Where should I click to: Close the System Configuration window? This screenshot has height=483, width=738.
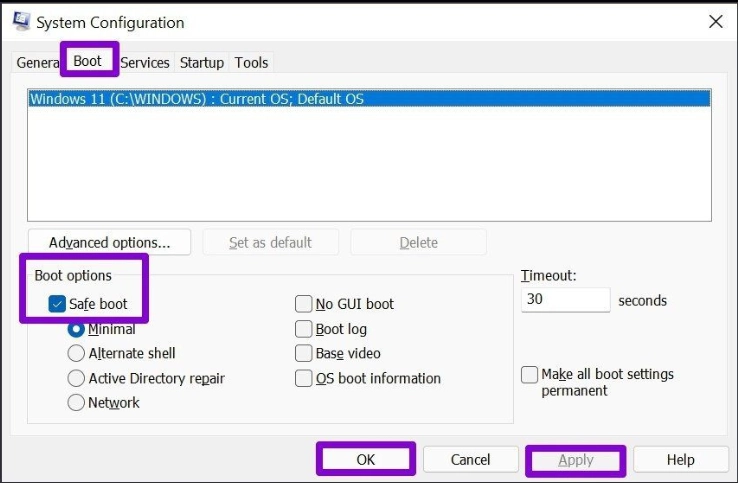pyautogui.click(x=715, y=22)
